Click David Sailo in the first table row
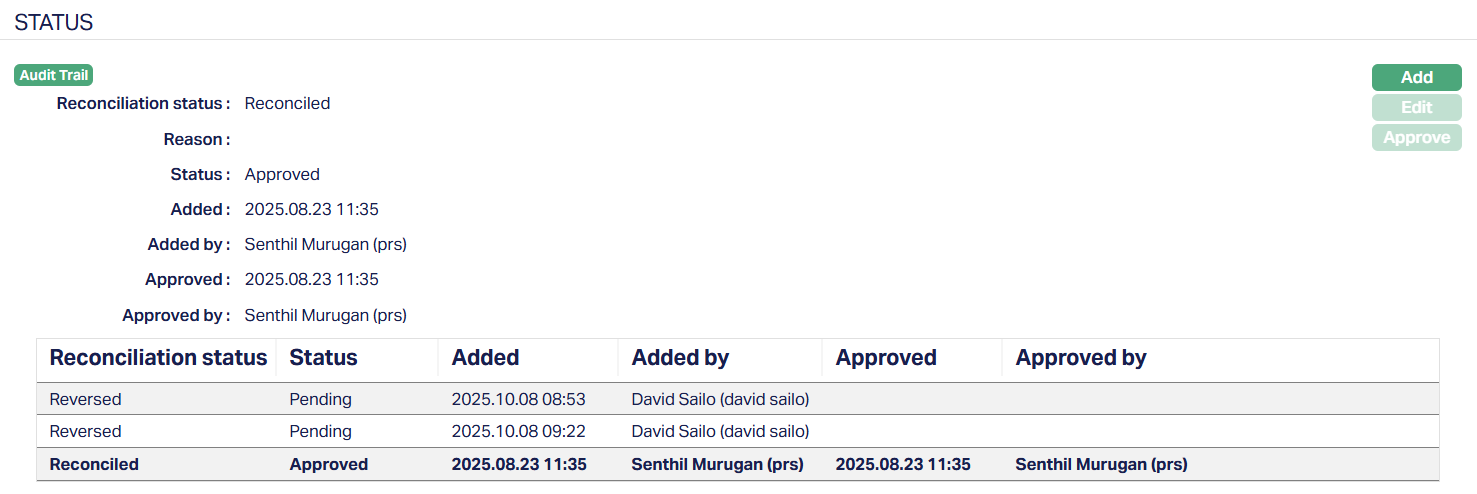This screenshot has width=1477, height=494. point(720,400)
